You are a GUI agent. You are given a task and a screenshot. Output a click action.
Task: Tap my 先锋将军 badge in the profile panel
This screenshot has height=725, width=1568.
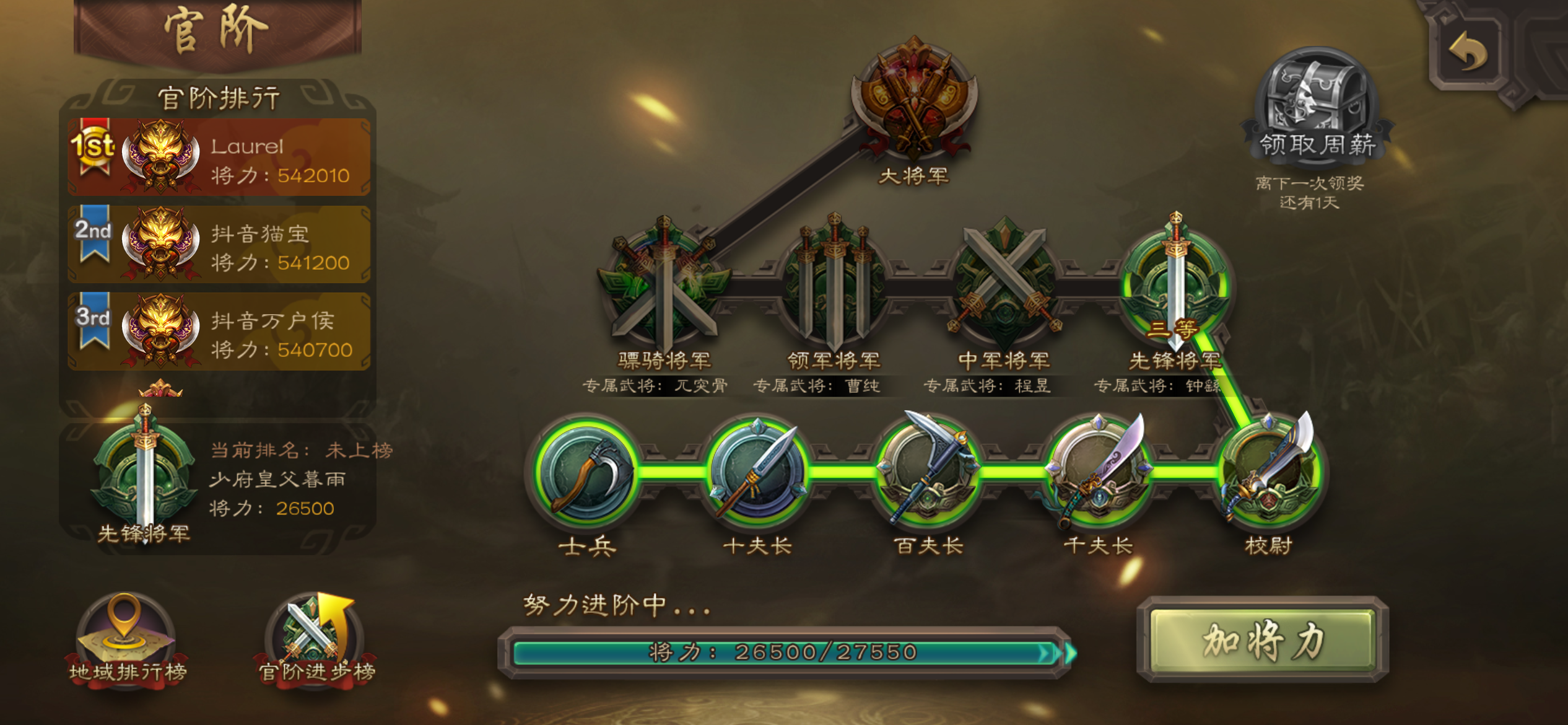tap(144, 474)
